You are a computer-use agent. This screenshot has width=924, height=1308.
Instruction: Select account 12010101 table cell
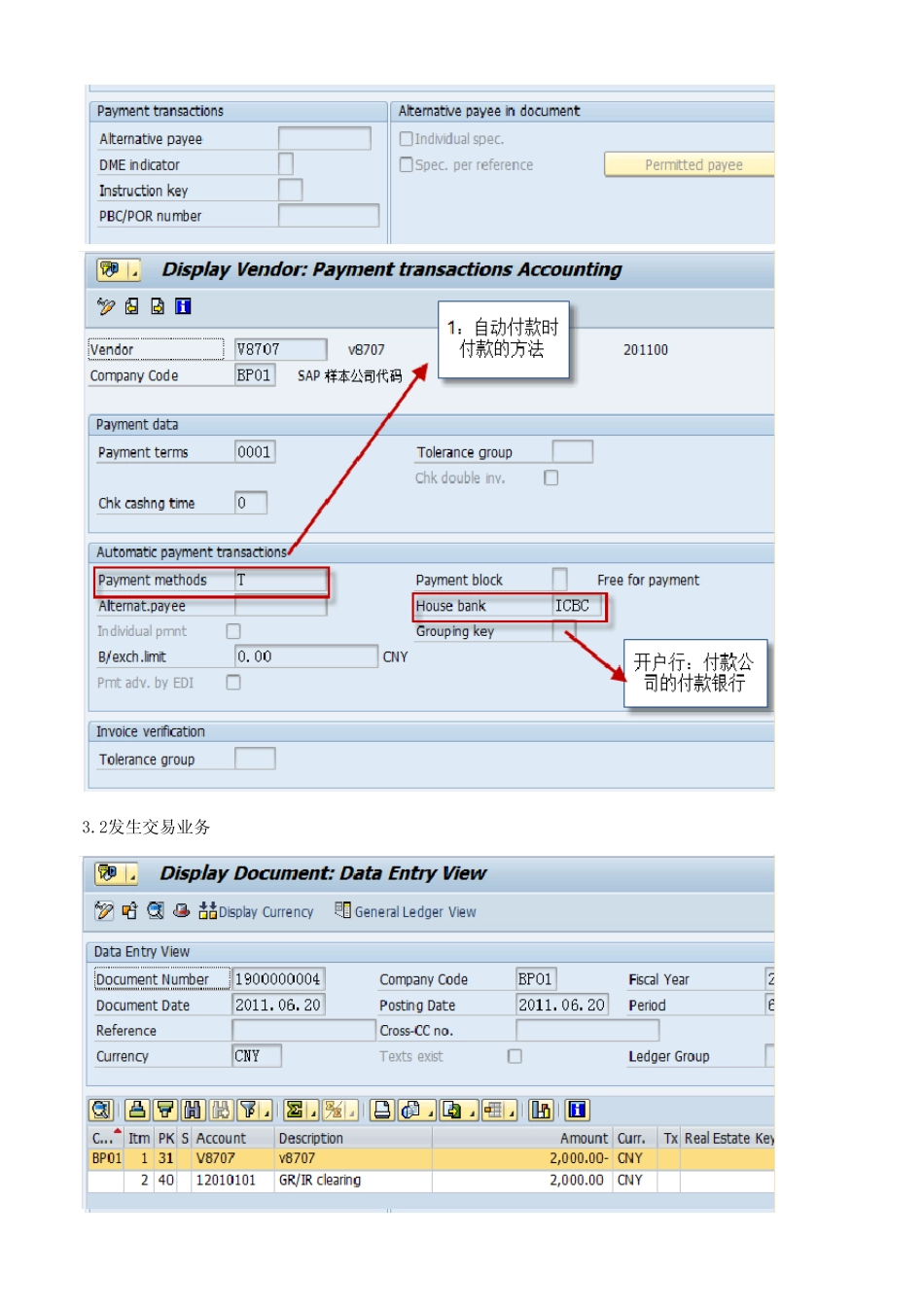point(233,1180)
